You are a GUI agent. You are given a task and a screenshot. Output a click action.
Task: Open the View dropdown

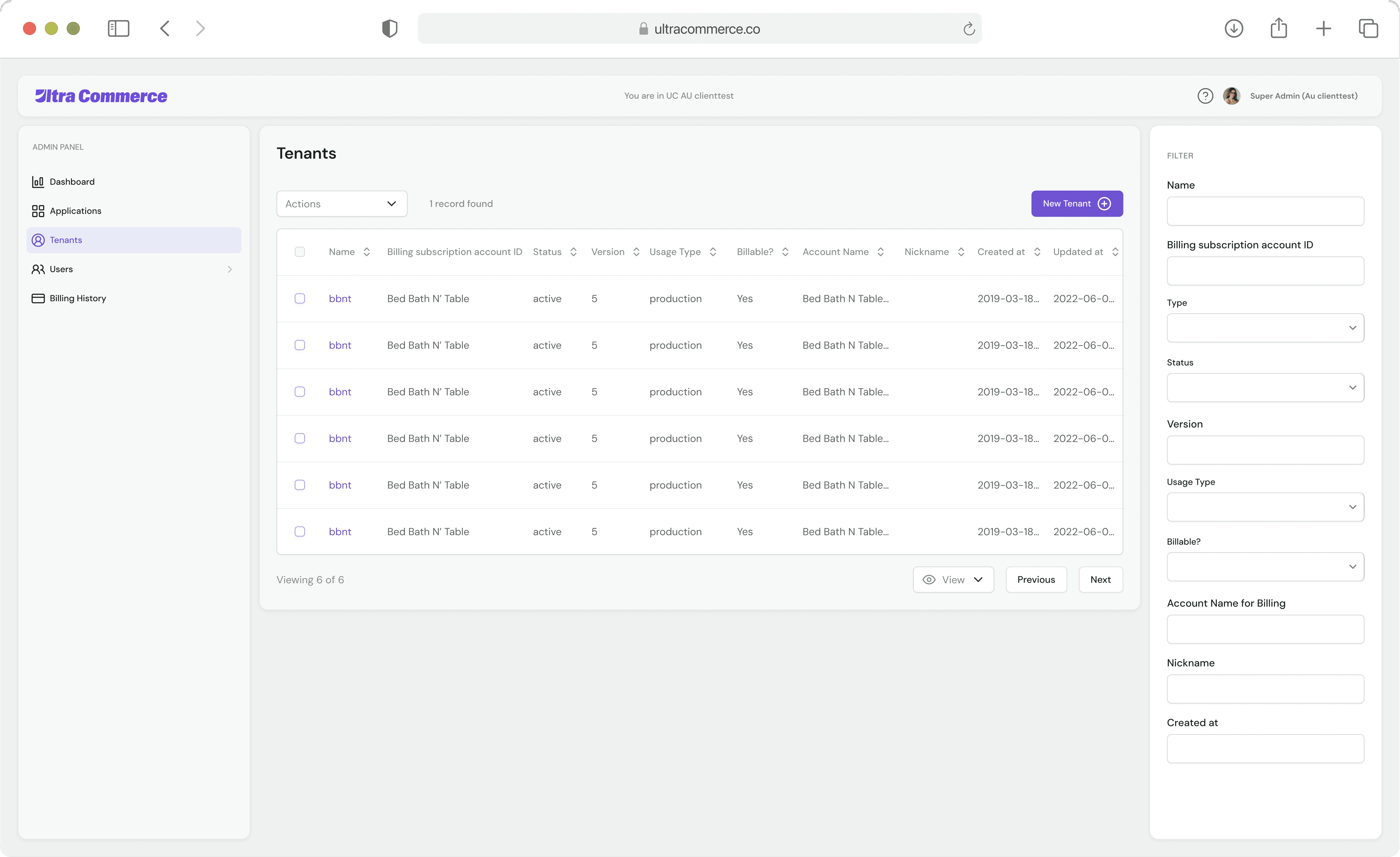tap(953, 580)
